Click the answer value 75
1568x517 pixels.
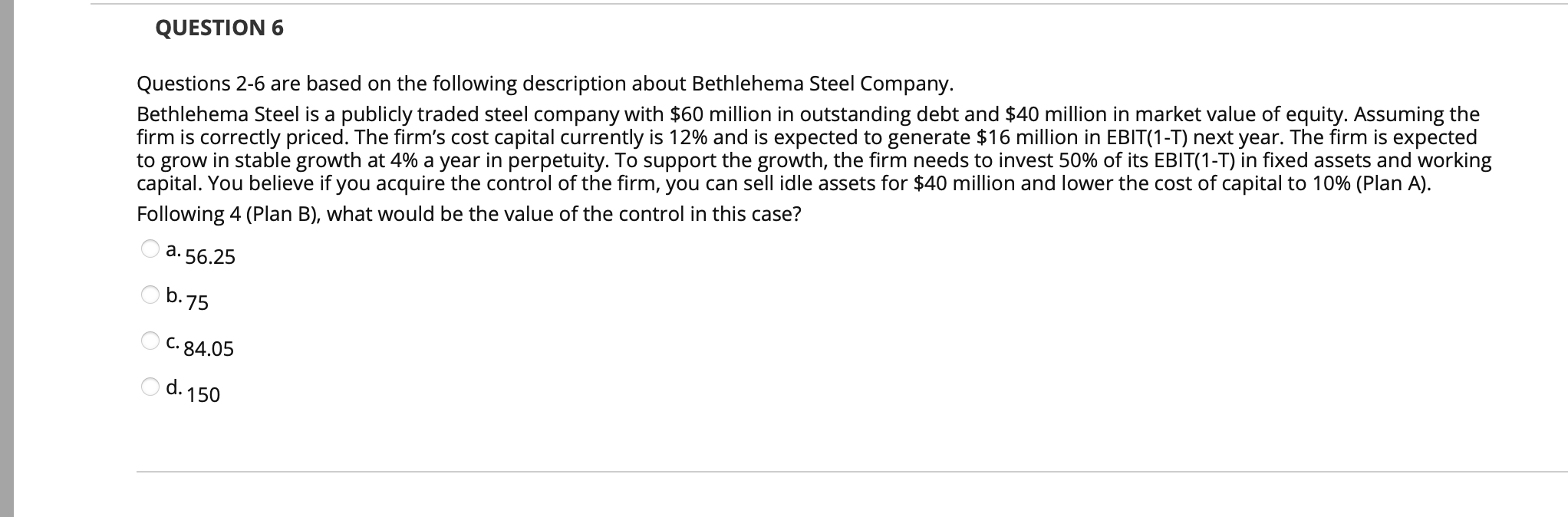pyautogui.click(x=197, y=303)
